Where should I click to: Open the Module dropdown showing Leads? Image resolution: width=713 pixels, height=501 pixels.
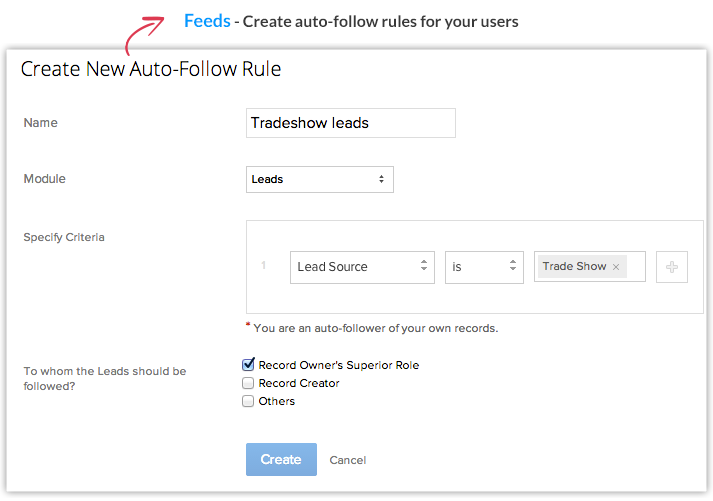319,179
